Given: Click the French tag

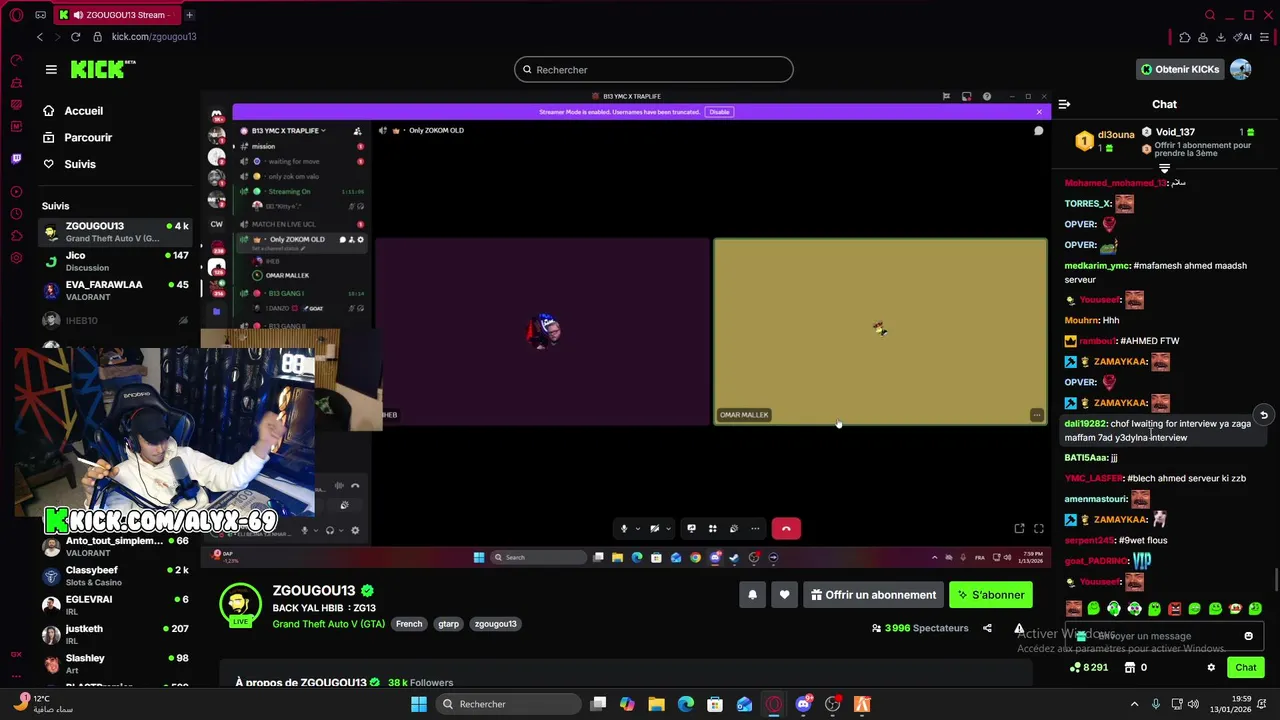Looking at the screenshot, I should 409,624.
